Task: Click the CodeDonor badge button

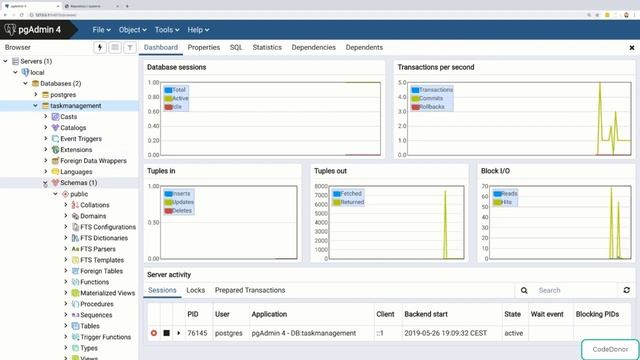Action: coord(610,349)
